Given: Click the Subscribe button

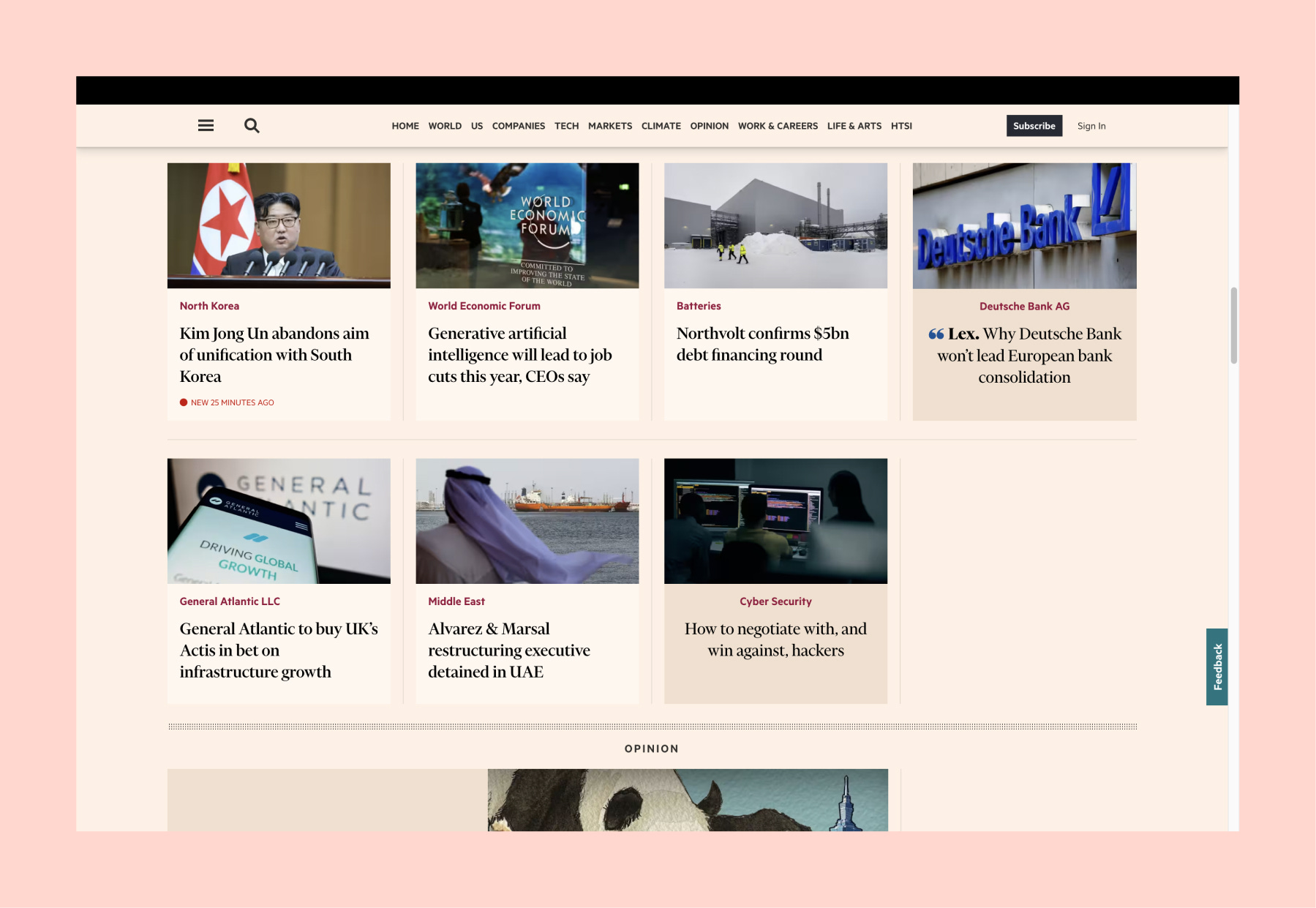Looking at the screenshot, I should tap(1034, 126).
